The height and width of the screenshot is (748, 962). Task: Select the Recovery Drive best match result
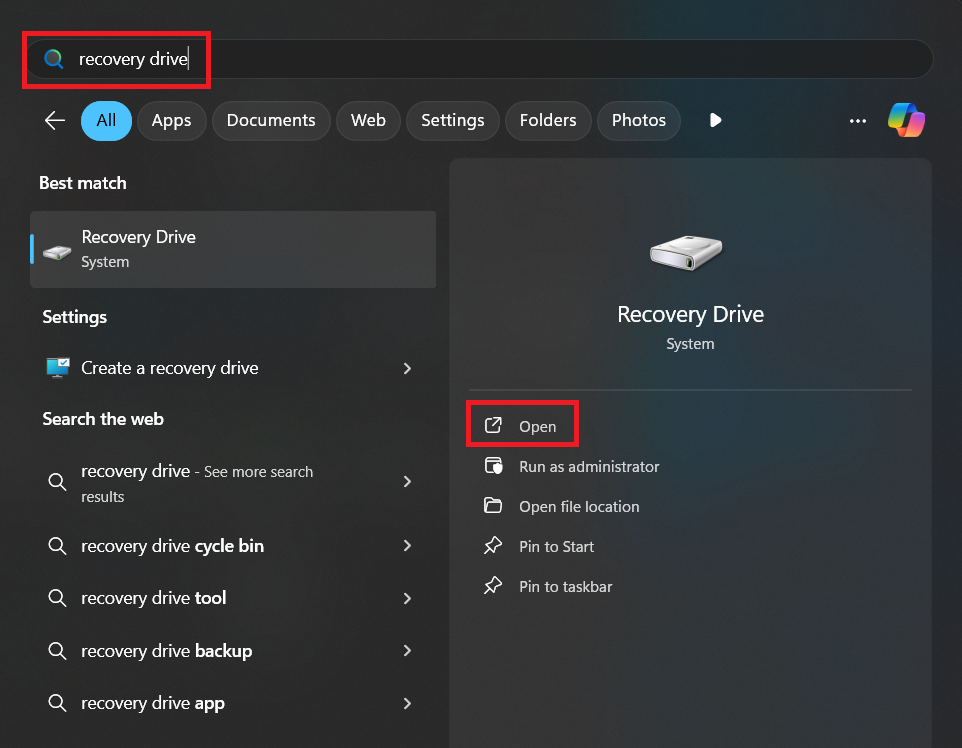(233, 249)
